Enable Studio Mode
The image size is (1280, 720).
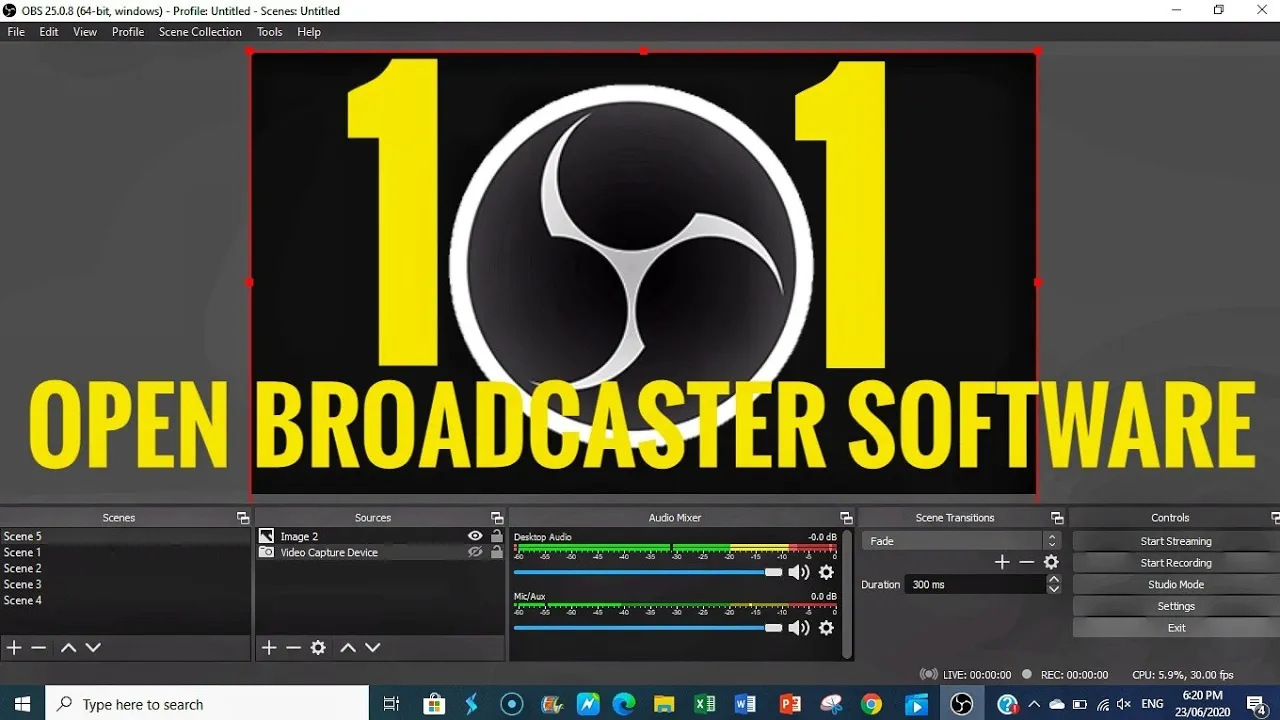point(1176,585)
